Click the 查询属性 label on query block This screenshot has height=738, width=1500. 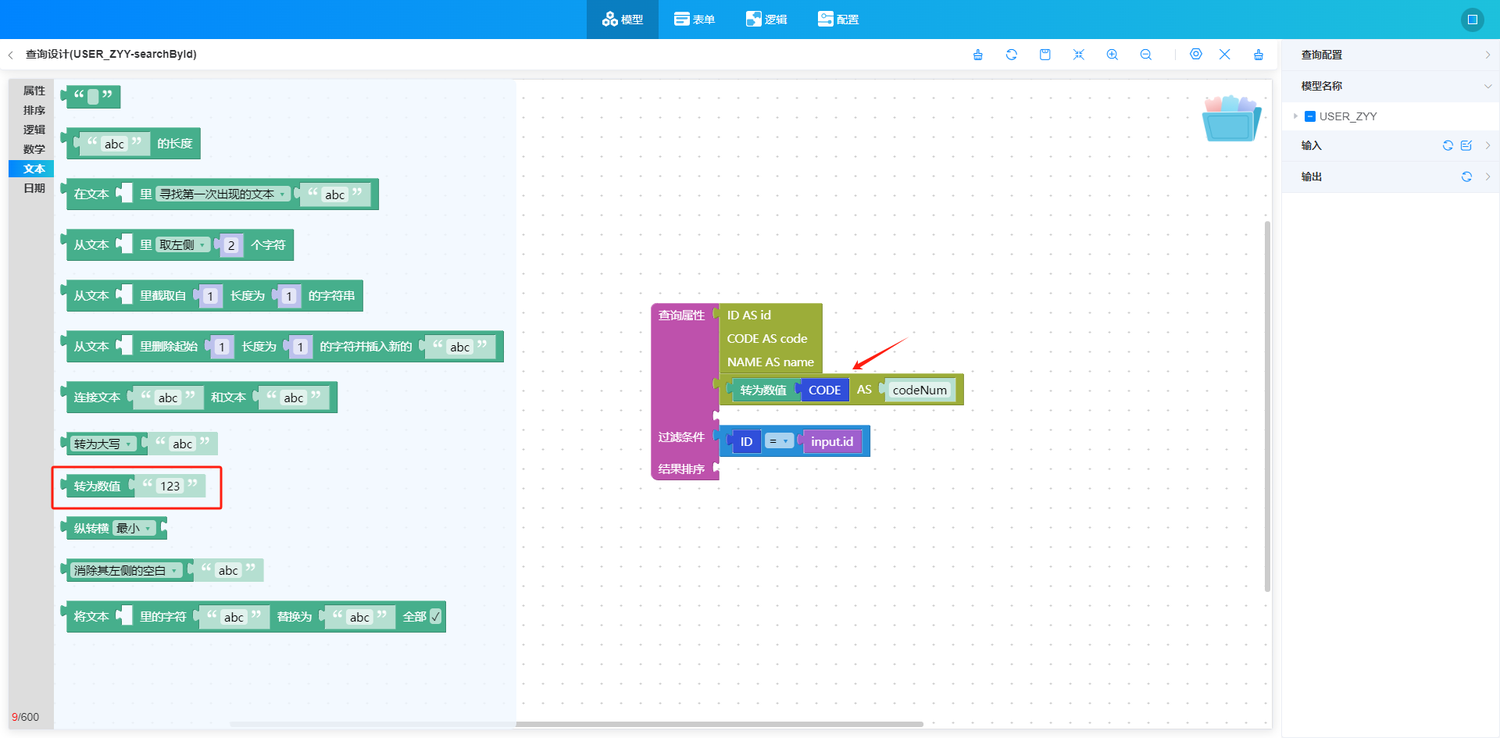(x=681, y=315)
